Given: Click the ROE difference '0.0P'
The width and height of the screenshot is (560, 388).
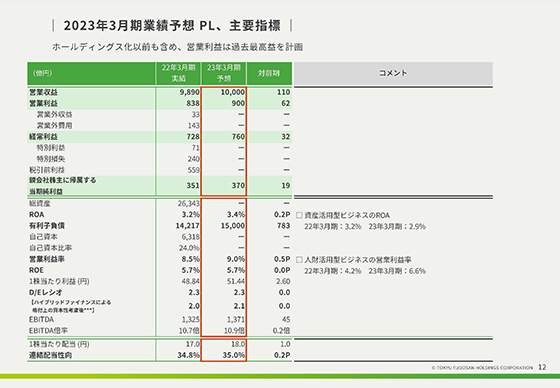Looking at the screenshot, I should click(x=282, y=270).
